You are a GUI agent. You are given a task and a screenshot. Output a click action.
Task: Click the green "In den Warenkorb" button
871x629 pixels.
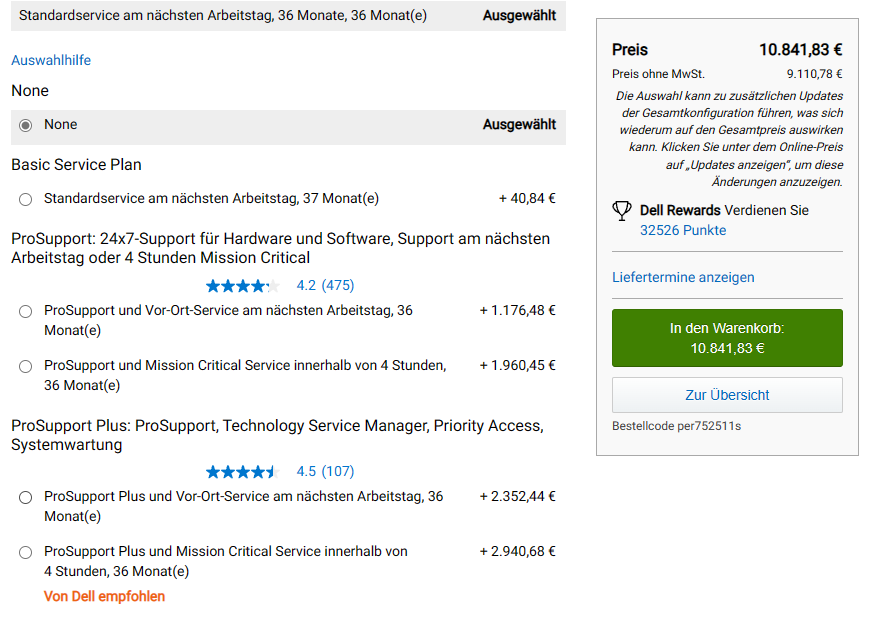727,338
